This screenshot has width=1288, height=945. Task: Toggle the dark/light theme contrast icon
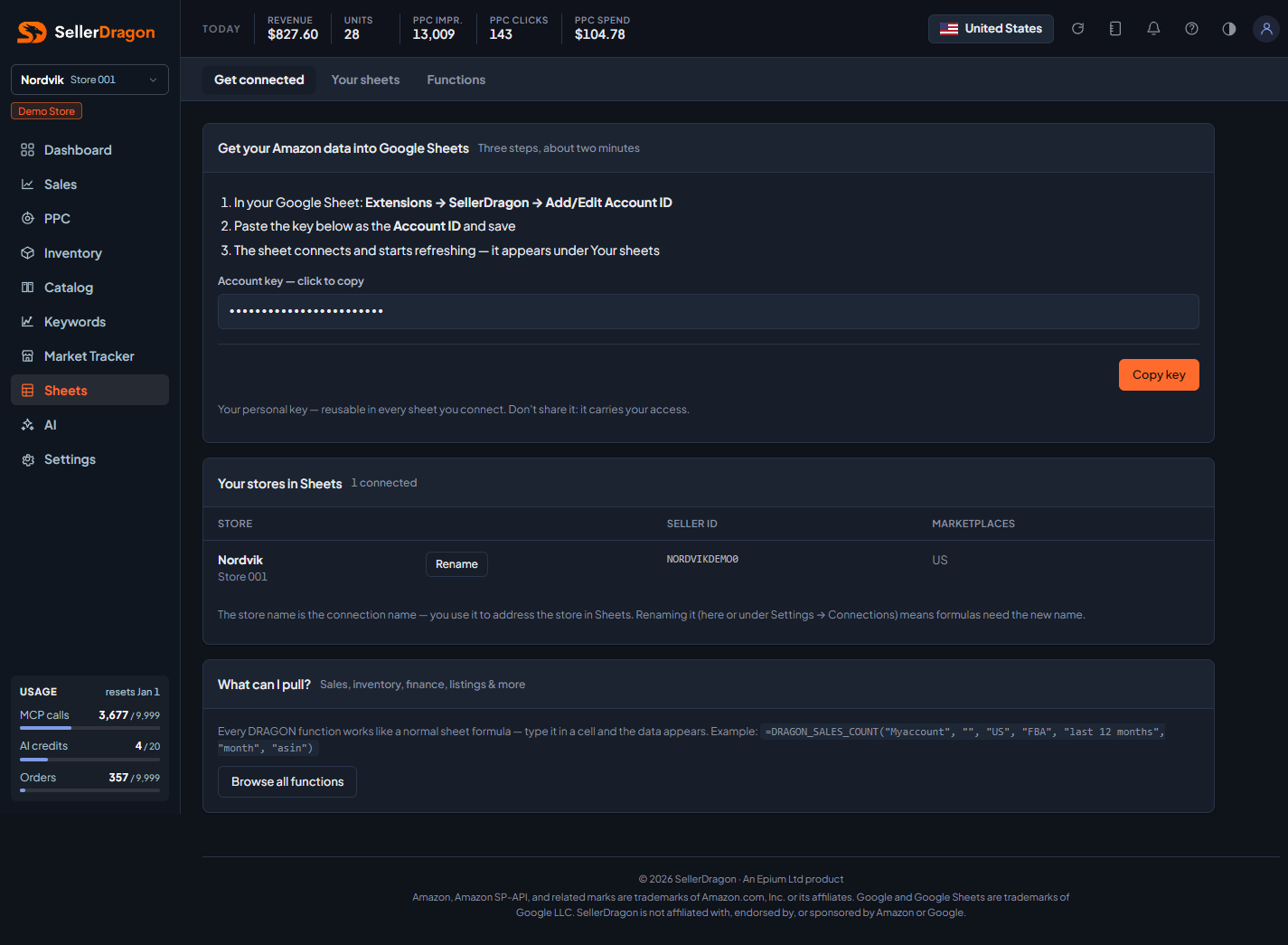[x=1229, y=29]
